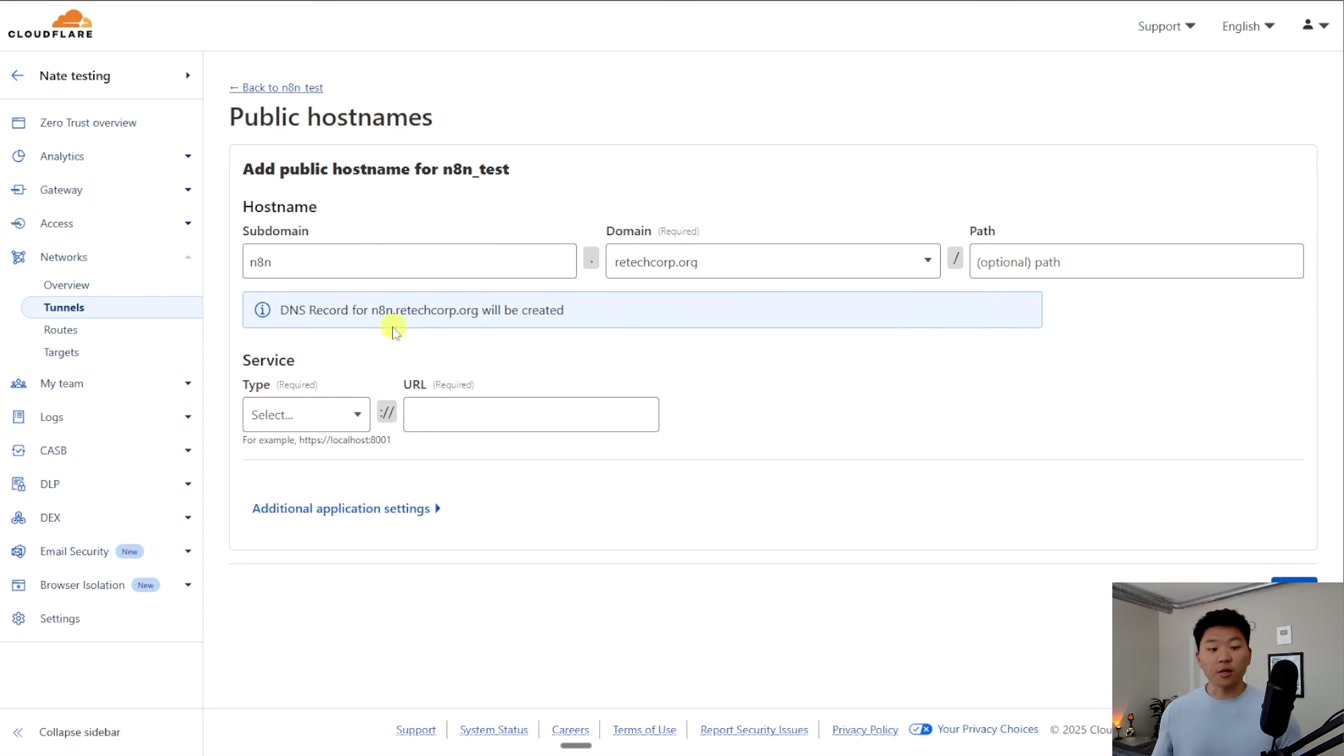1344x756 pixels.
Task: Click the info icon in DNS record notice
Action: [262, 310]
